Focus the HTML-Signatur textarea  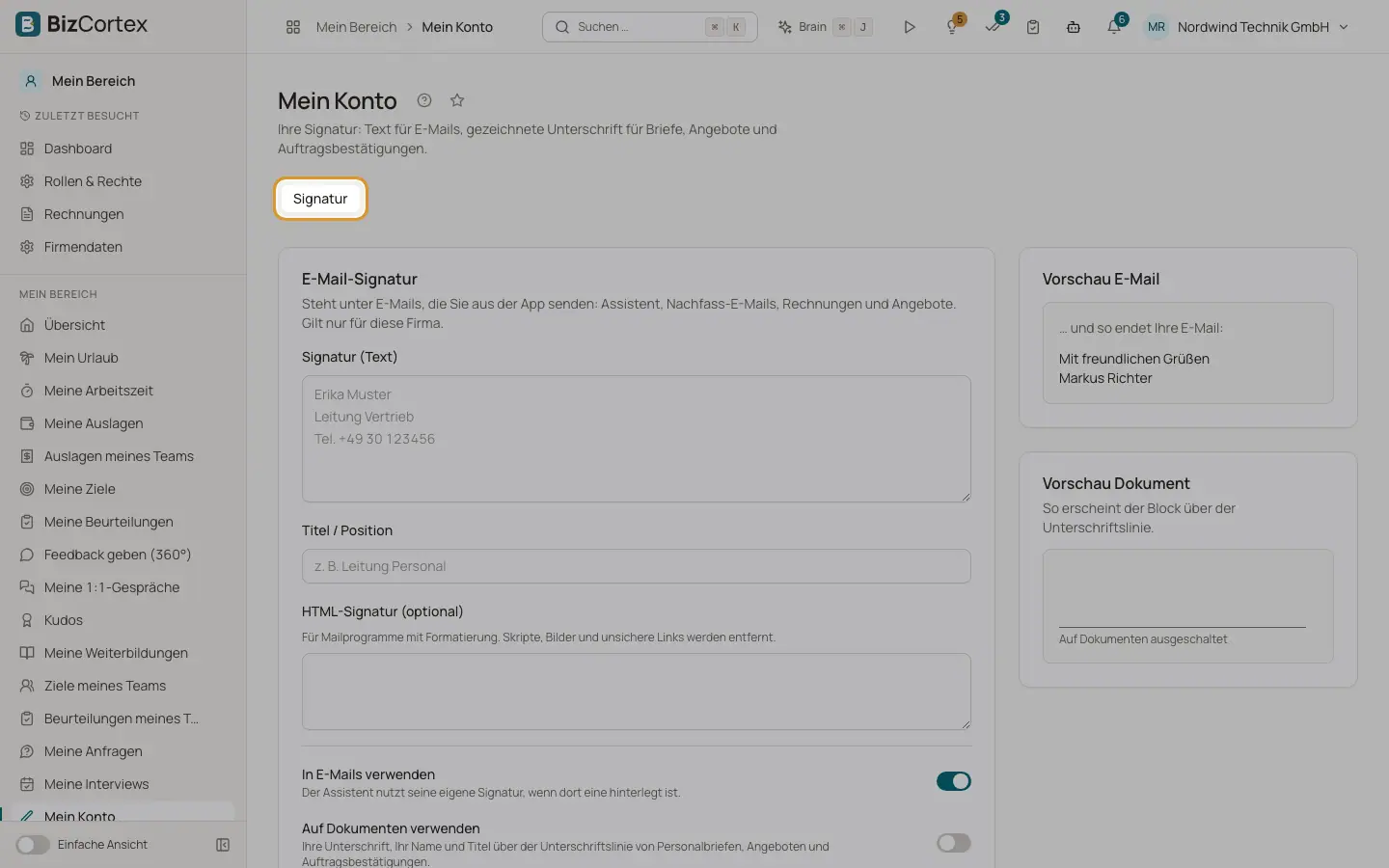637,692
